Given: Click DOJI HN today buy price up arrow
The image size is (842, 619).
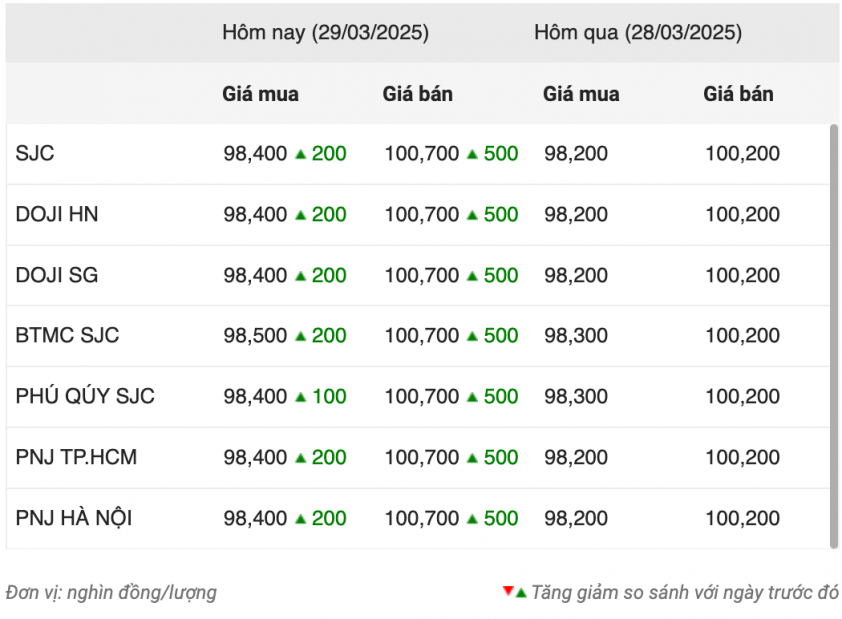Looking at the screenshot, I should coord(301,215).
